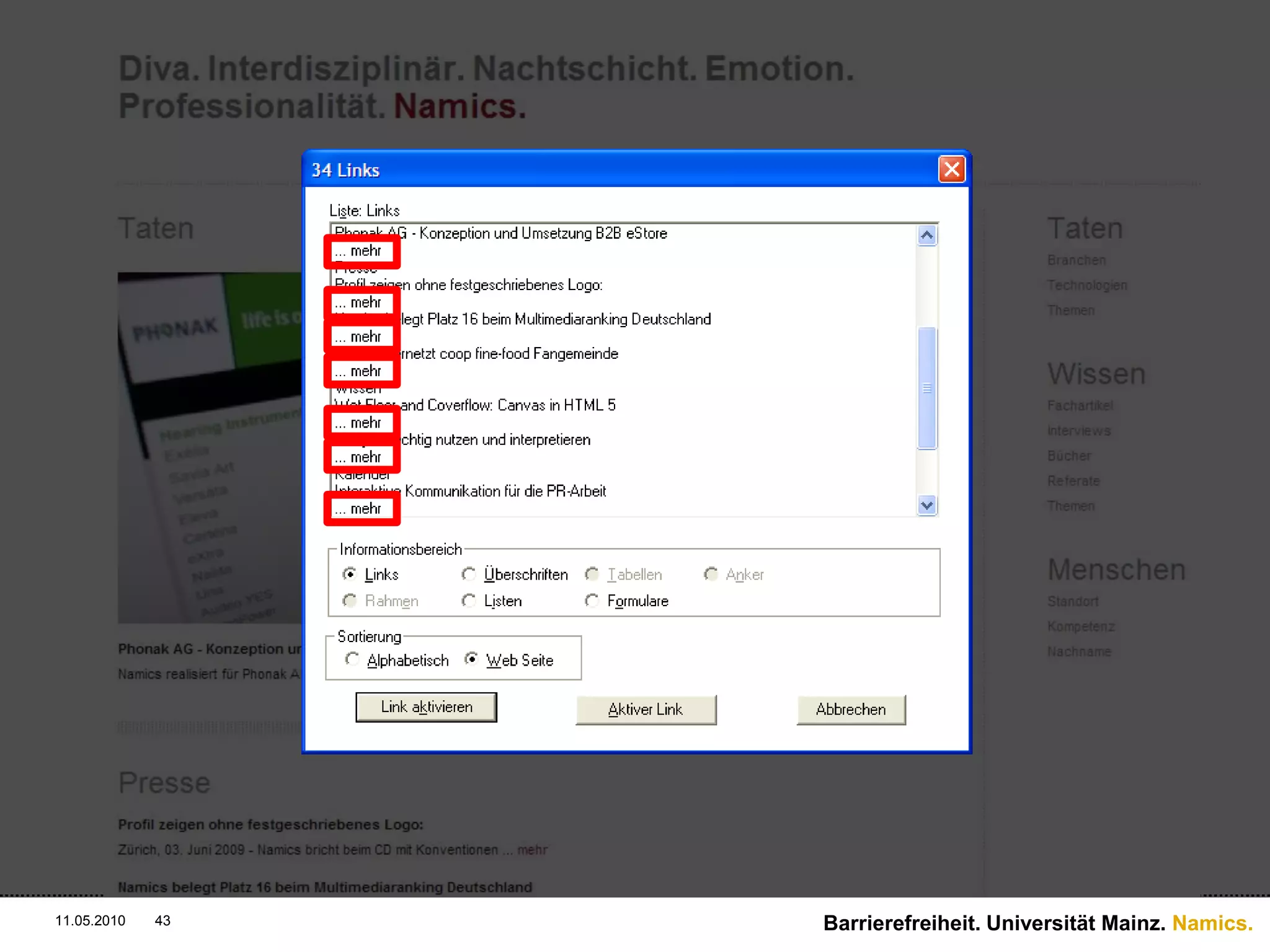Click the list scrollbar up arrow

927,235
